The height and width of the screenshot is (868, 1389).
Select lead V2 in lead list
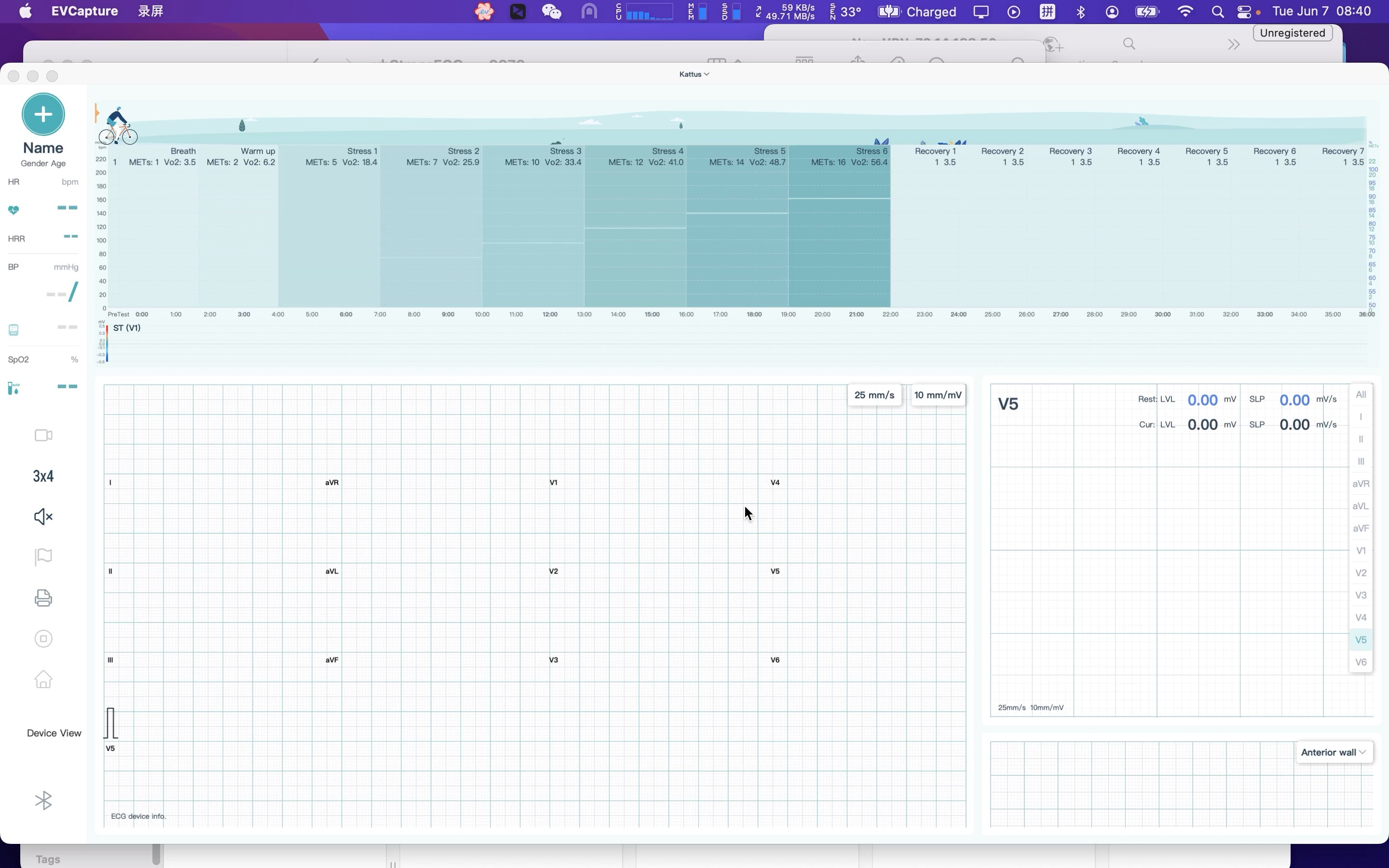[x=1361, y=573]
